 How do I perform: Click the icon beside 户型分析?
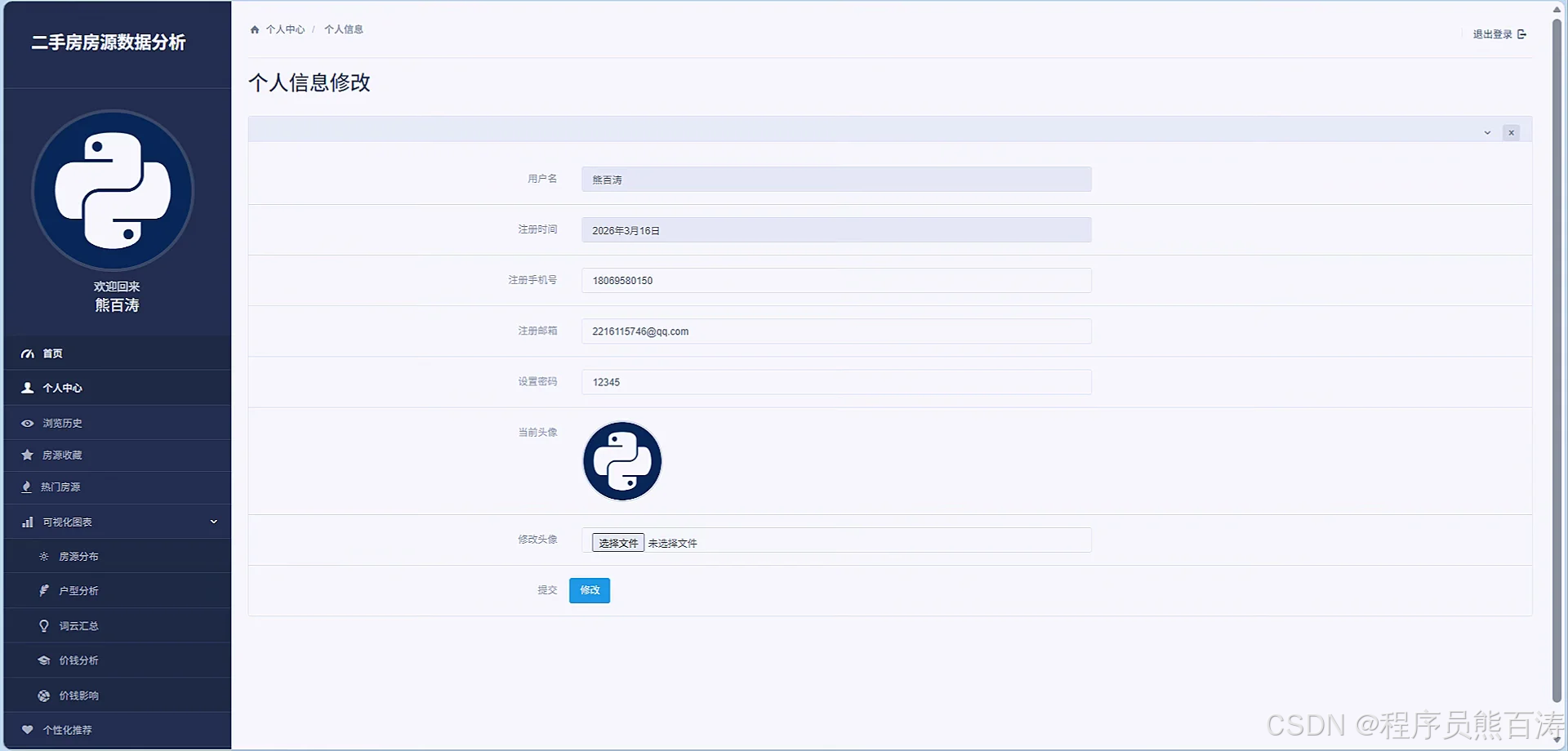(x=44, y=590)
